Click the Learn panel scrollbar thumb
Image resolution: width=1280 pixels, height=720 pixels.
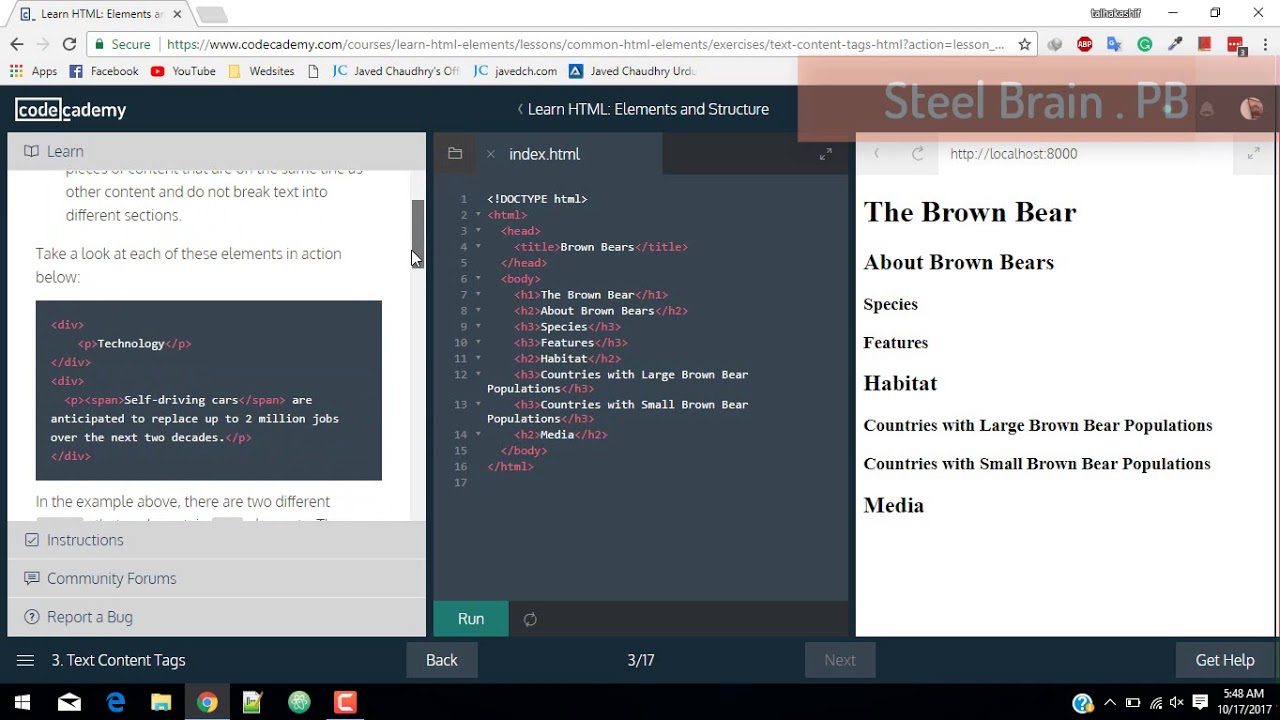pos(418,233)
